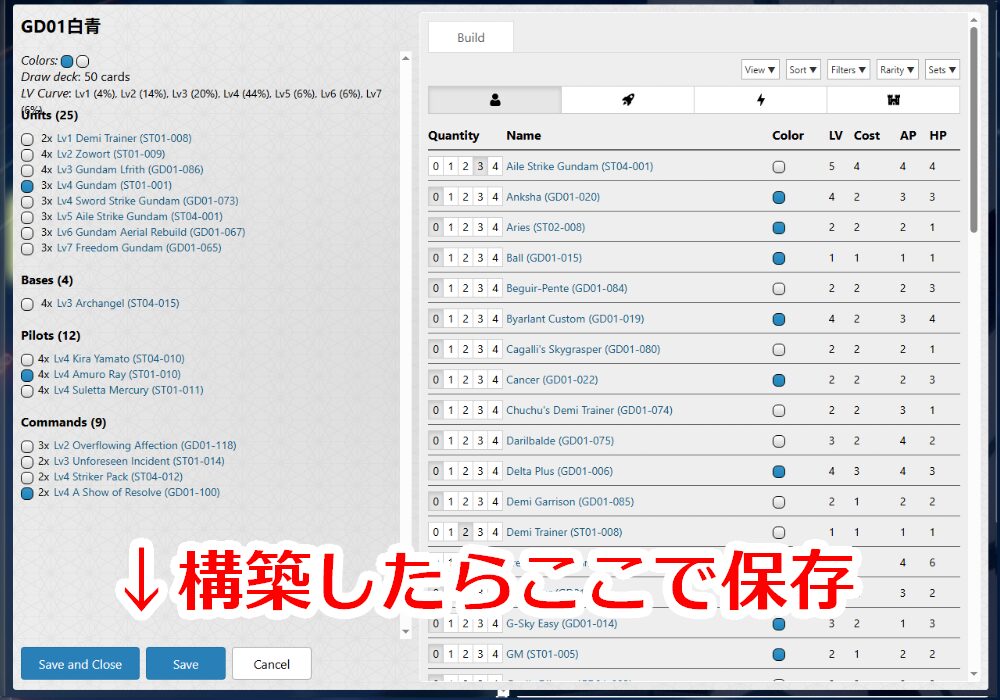Click the Cancel button
Screen dimensions: 1000x700
[272, 664]
